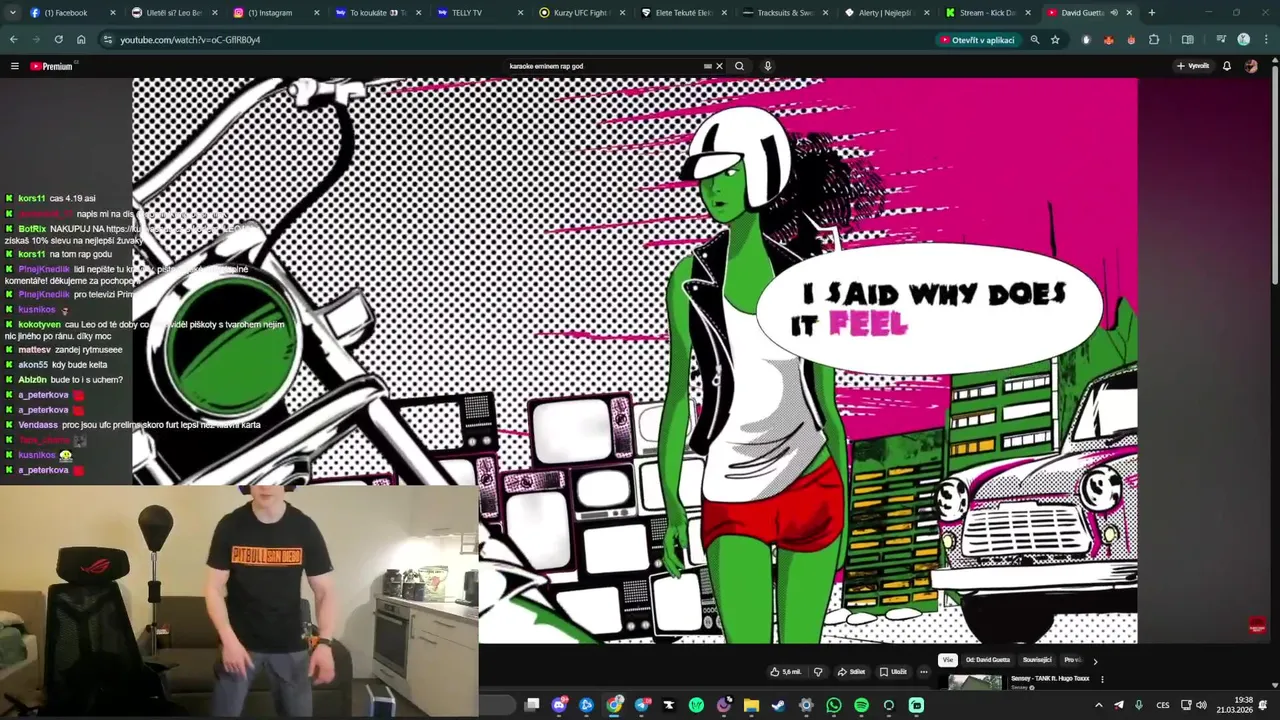
Task: Open the volume tray control
Action: (x=1201, y=705)
